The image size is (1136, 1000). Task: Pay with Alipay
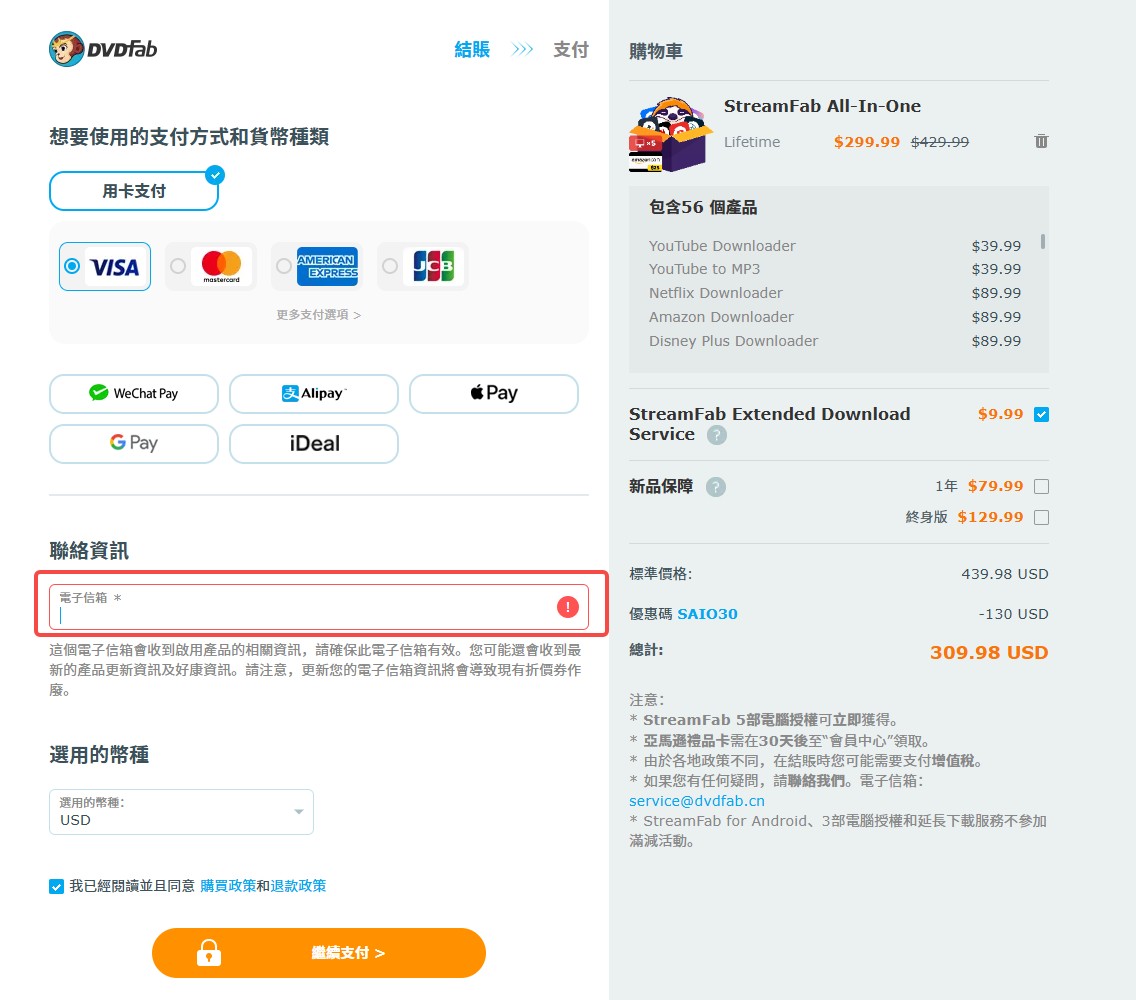[x=314, y=393]
